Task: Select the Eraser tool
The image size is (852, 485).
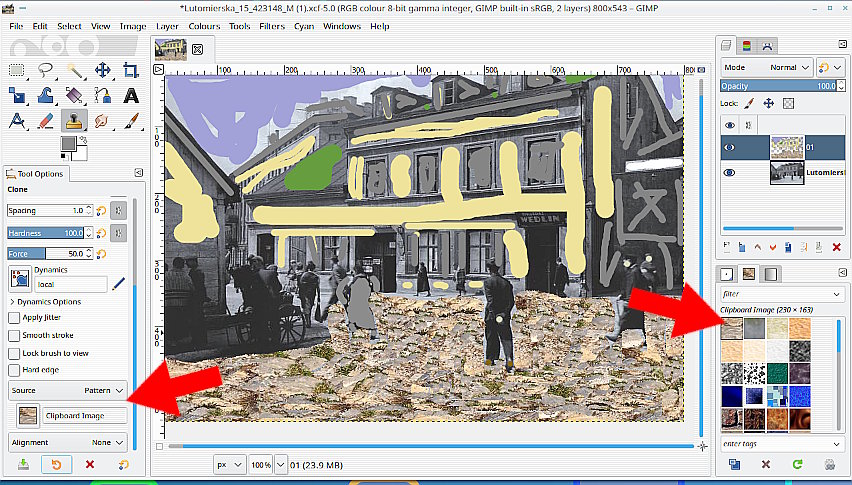Action: [x=46, y=121]
